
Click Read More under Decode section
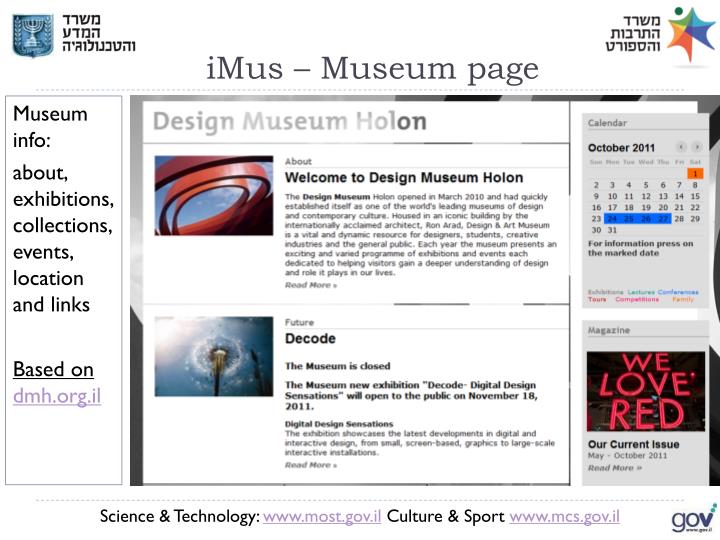click(311, 465)
